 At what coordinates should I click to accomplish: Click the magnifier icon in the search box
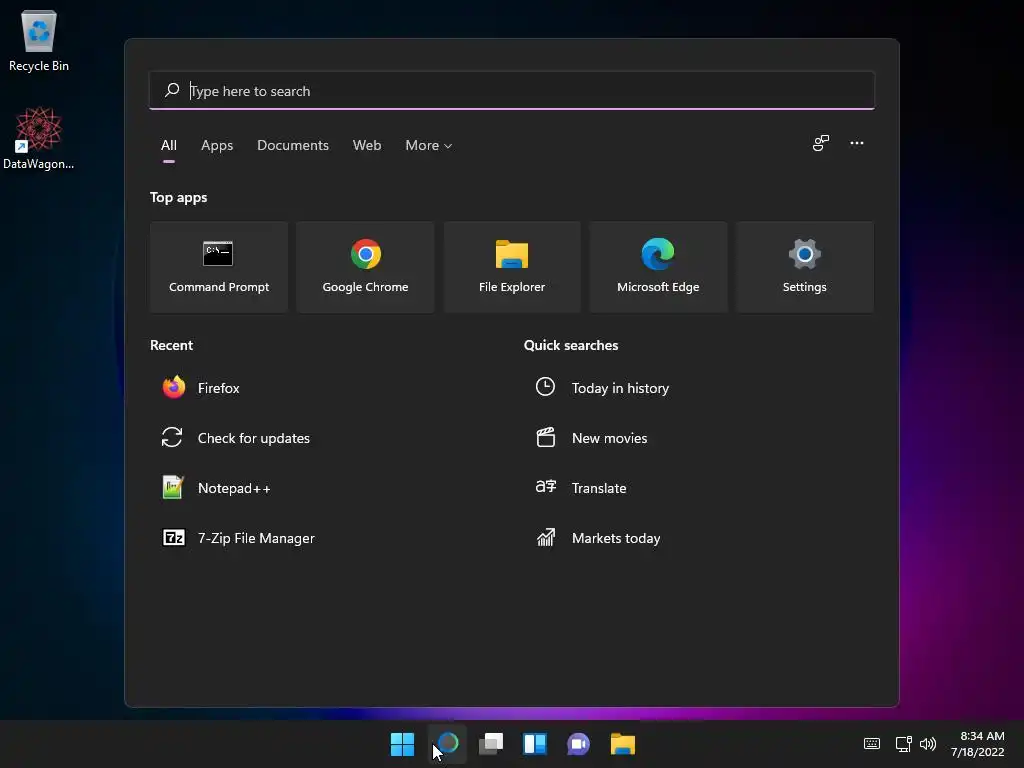coord(172,90)
